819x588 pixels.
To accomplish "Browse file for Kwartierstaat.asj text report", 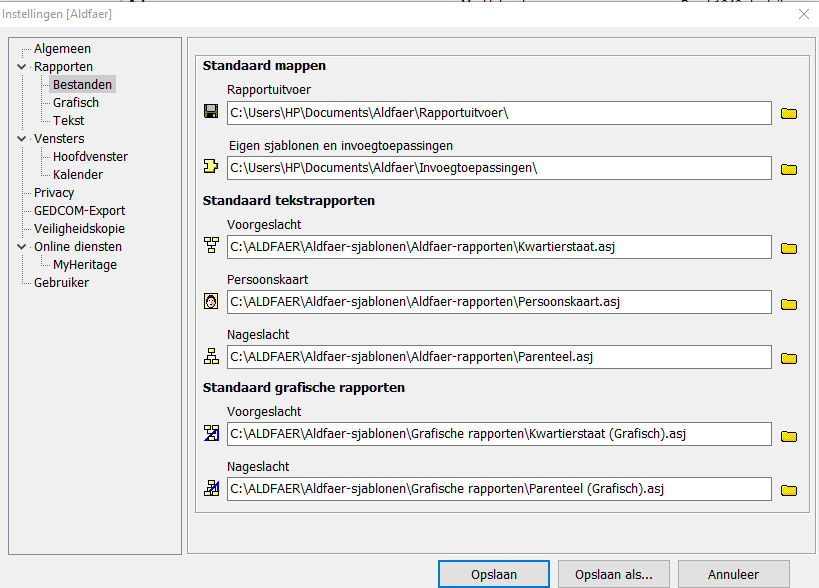I will (x=788, y=247).
